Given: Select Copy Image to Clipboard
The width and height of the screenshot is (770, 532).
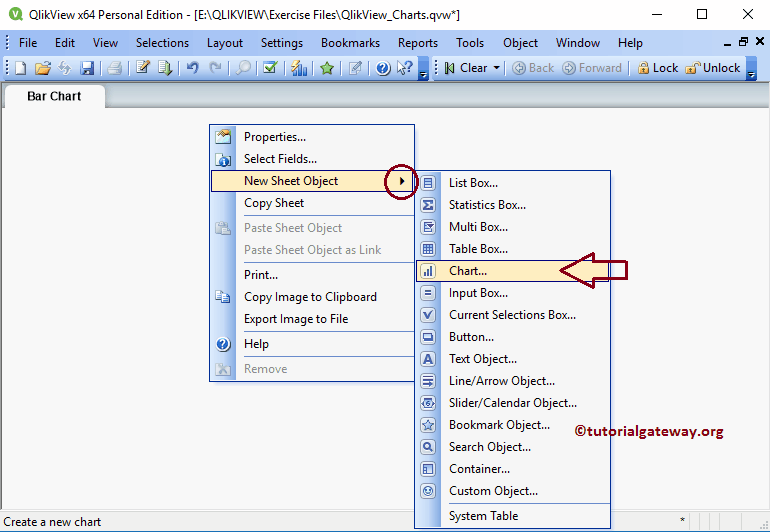Looking at the screenshot, I should pos(312,297).
